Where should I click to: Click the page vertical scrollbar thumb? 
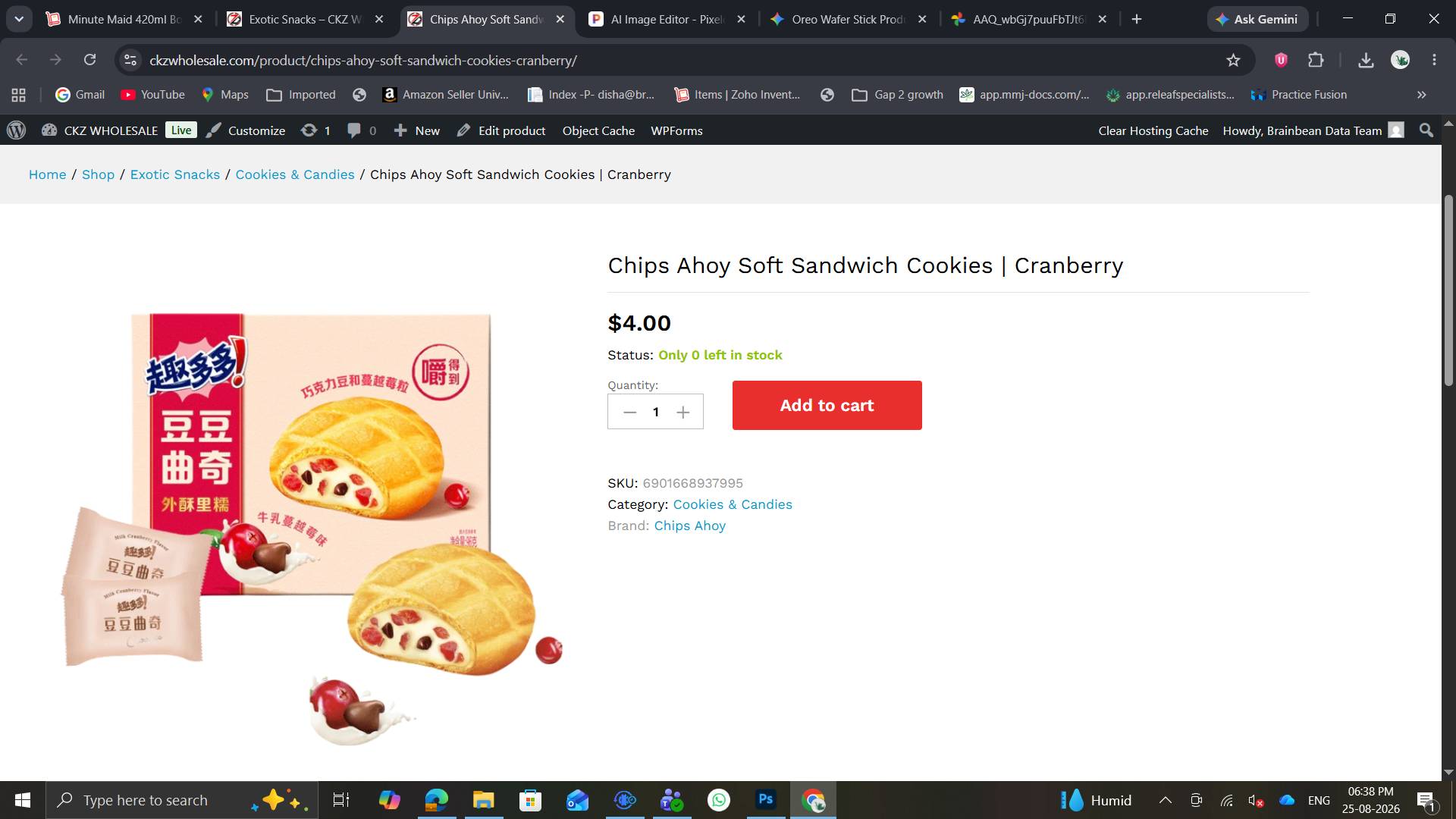1448,290
